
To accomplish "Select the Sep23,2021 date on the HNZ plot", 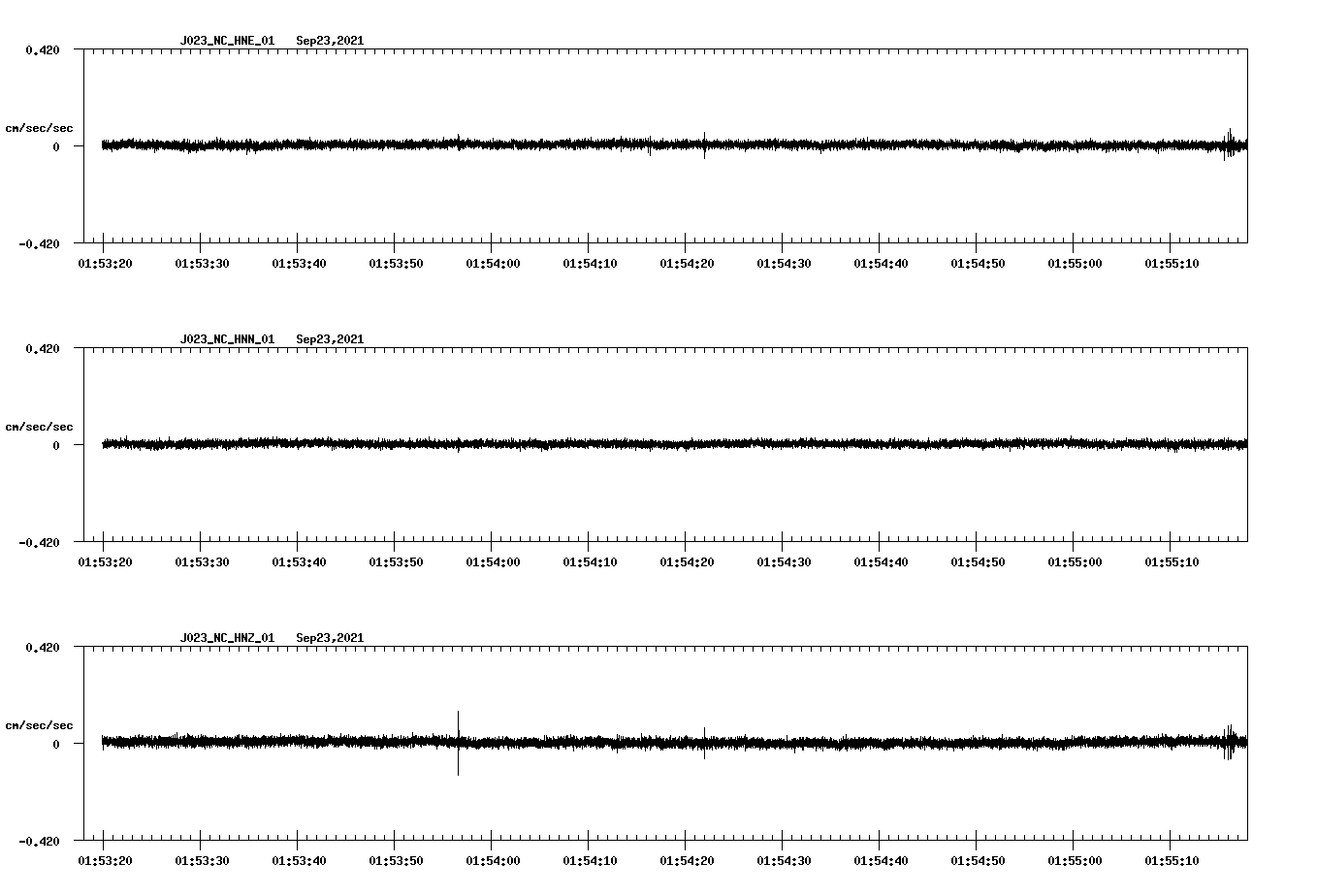I will point(330,638).
